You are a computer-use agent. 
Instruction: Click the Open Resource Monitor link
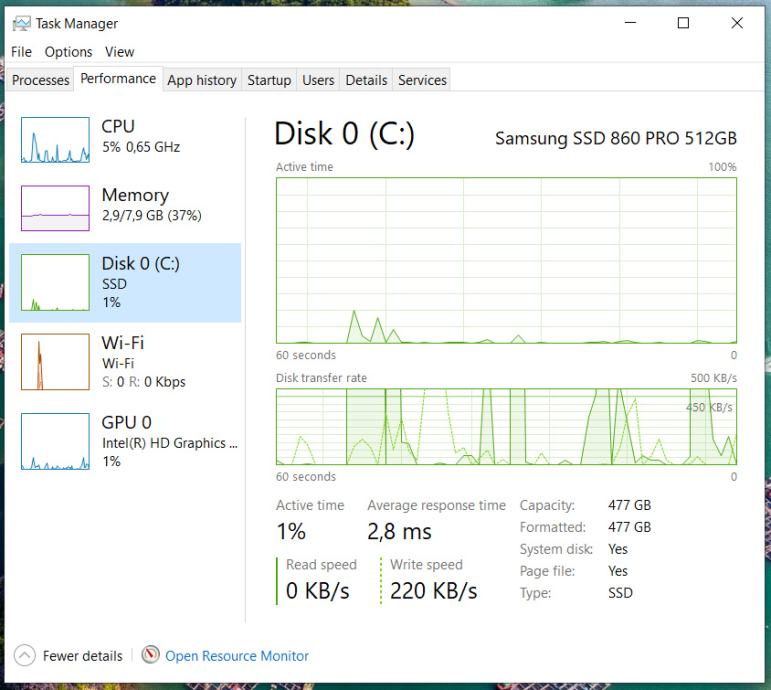tap(237, 656)
